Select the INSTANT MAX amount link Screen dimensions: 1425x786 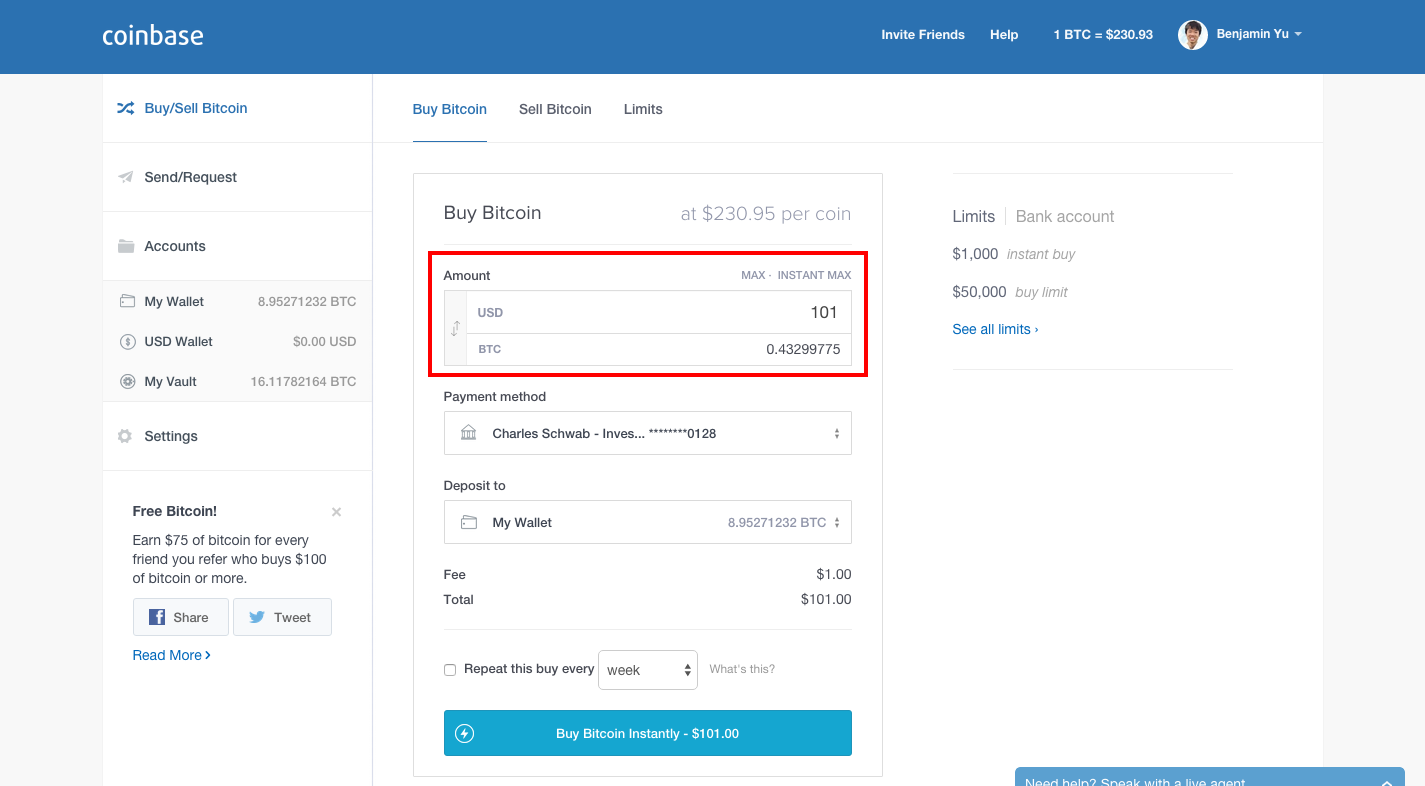(814, 275)
